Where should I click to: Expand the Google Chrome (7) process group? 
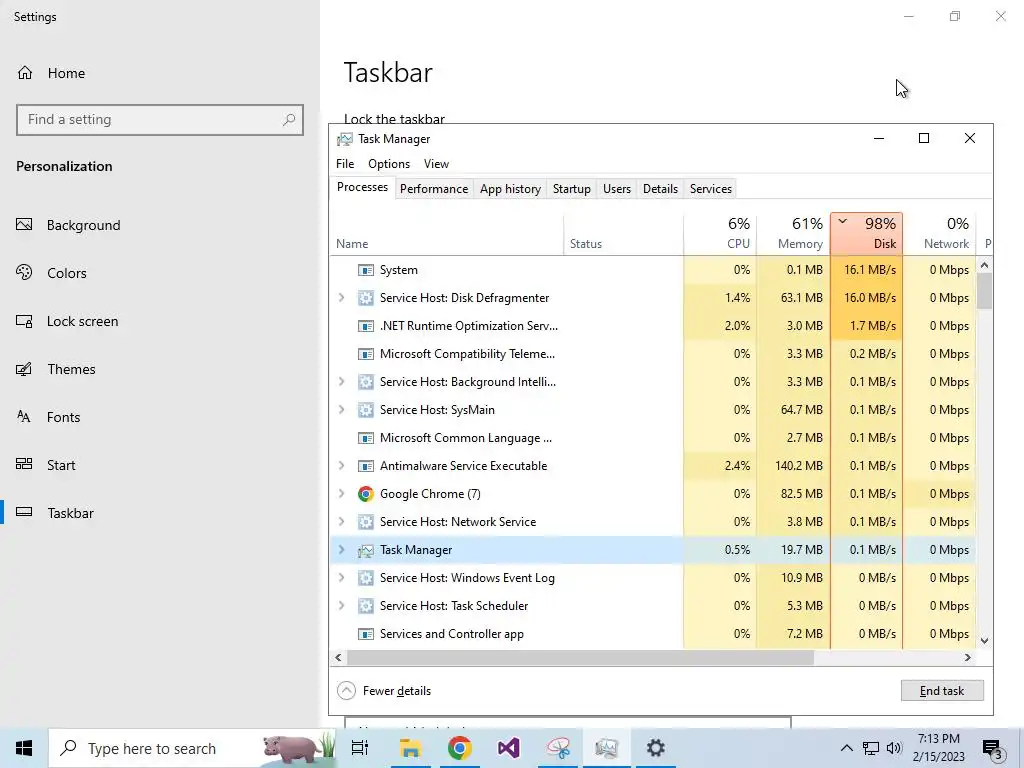pyautogui.click(x=342, y=494)
